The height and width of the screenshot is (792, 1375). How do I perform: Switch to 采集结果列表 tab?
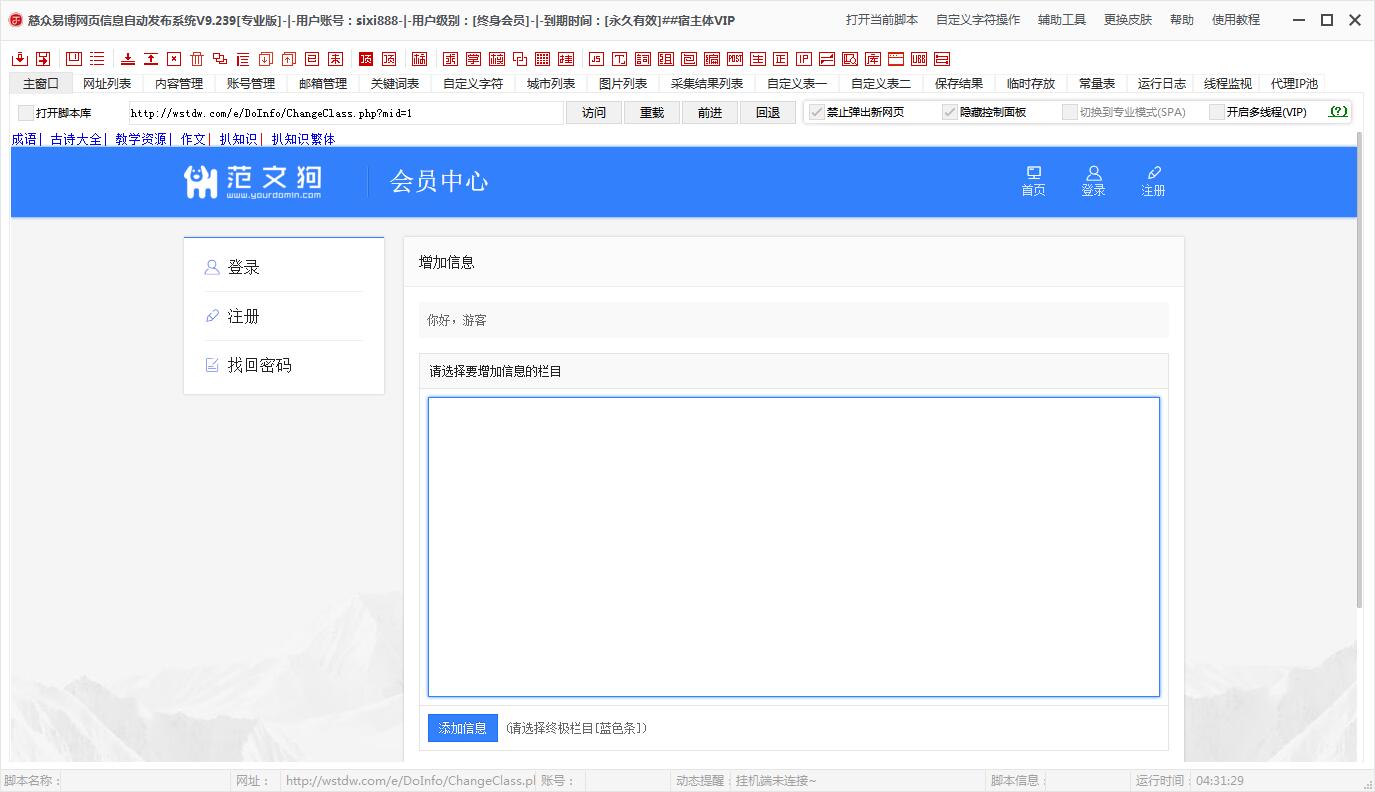[707, 84]
